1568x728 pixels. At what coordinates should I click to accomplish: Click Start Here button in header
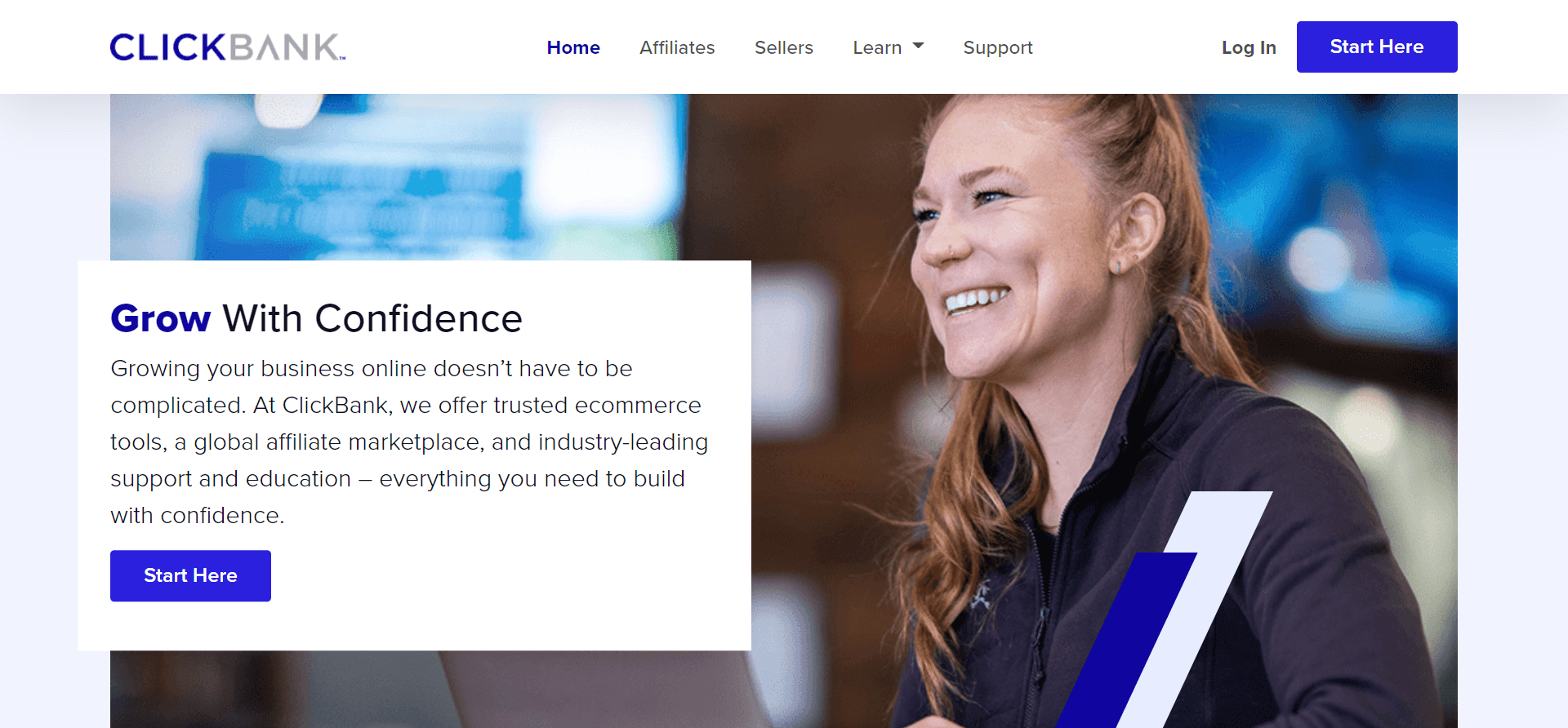(x=1377, y=47)
